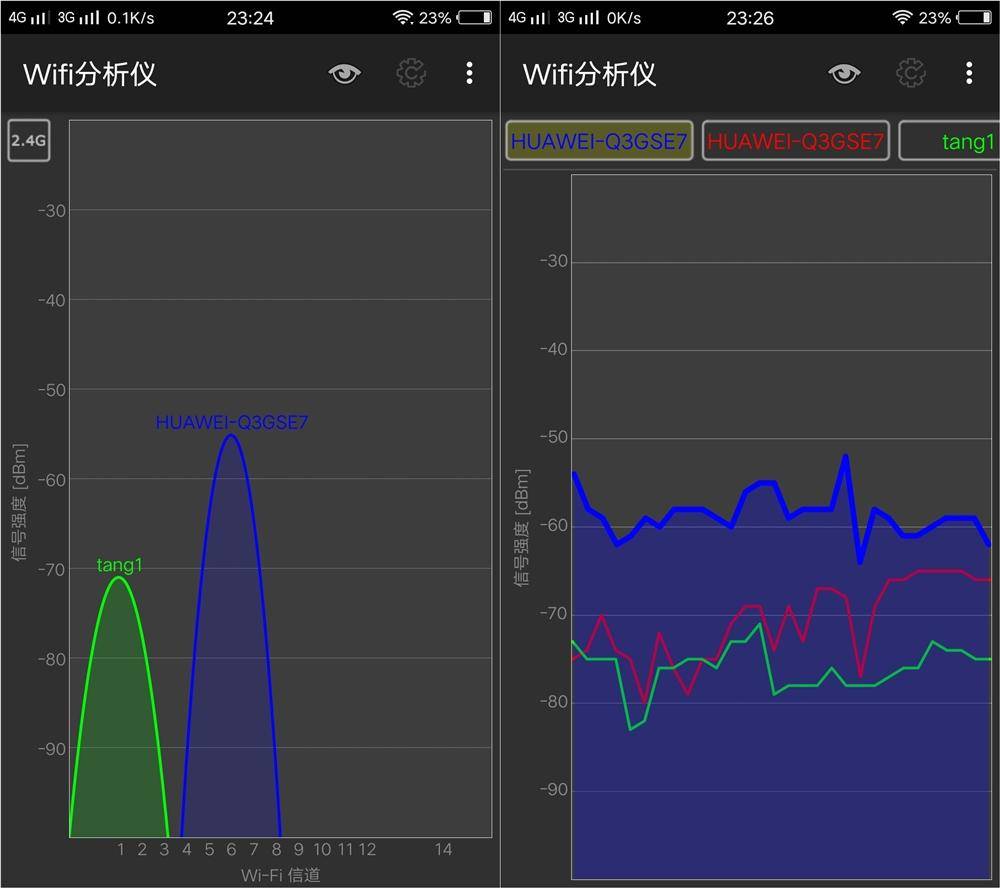
Task: Tap the wifi status icon in right status bar
Action: point(902,17)
